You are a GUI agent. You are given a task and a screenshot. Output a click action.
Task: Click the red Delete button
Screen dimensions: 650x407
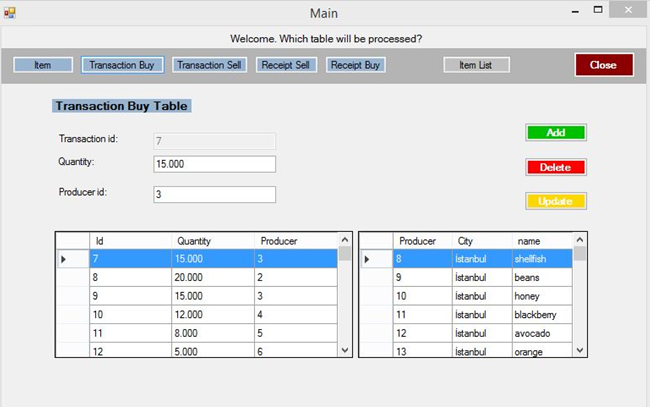(x=556, y=167)
